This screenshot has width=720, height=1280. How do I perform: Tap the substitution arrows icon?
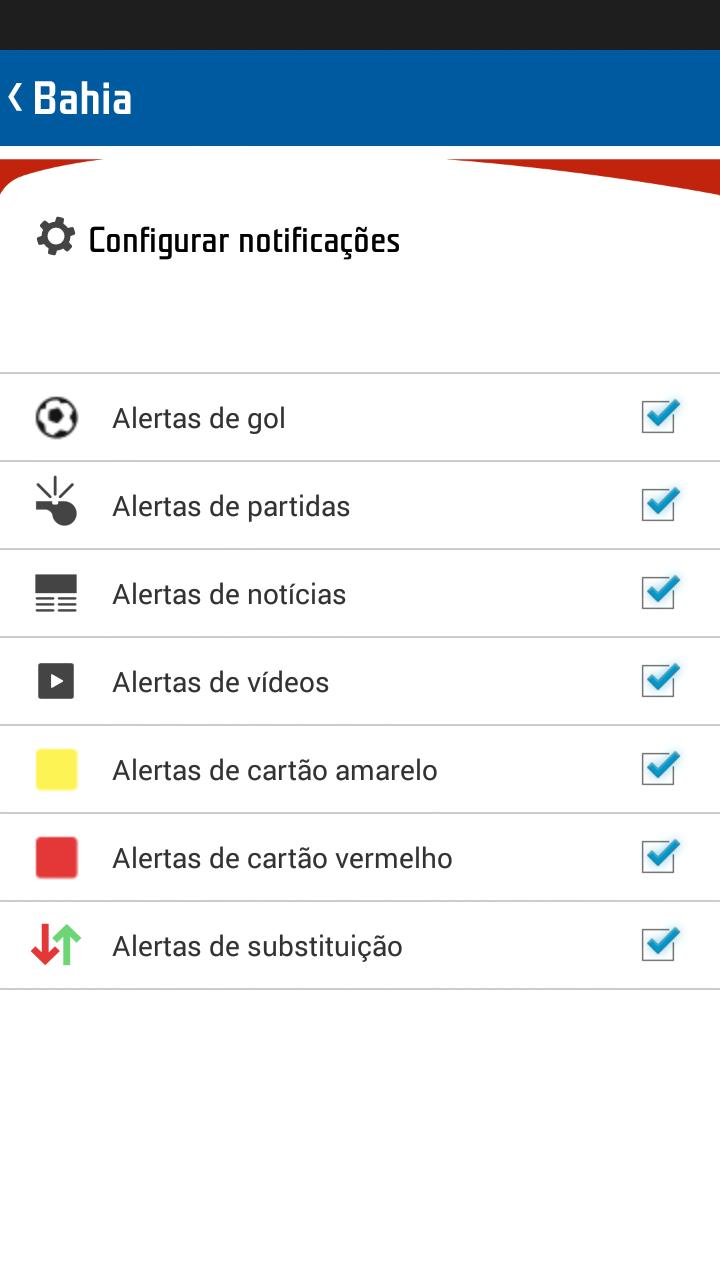click(56, 945)
